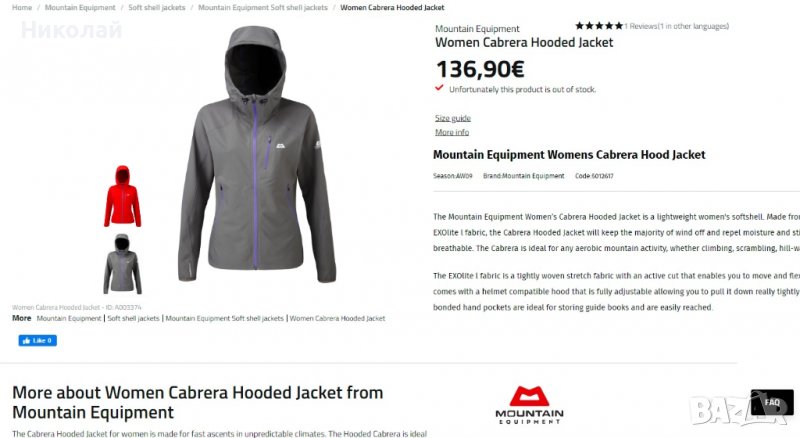Open Women Cabrera Hooded Jacket link beside More

coord(337,318)
